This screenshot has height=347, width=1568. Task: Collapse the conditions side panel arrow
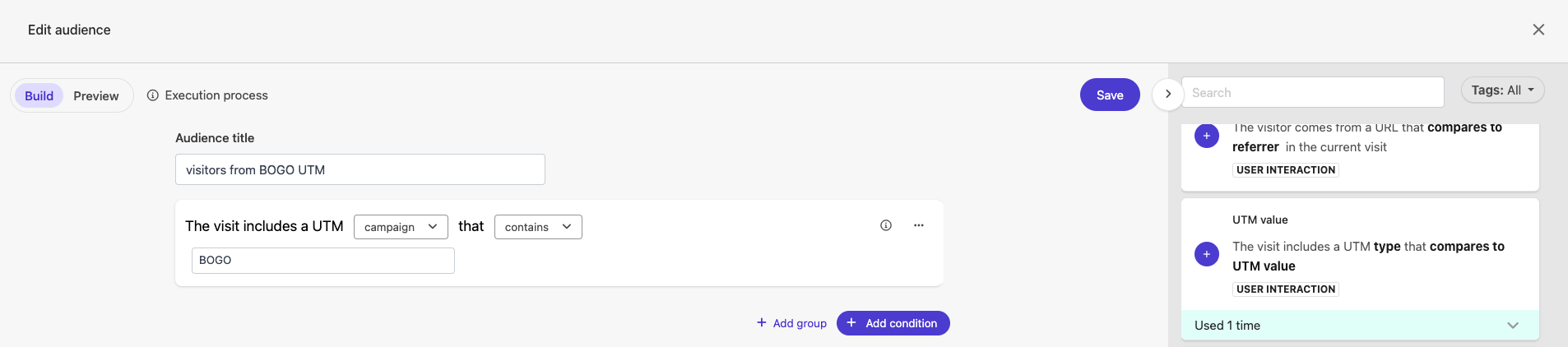point(1167,94)
